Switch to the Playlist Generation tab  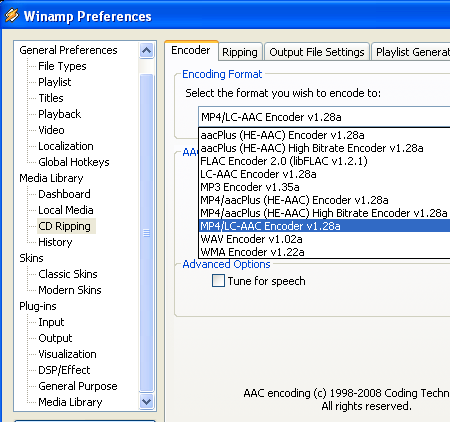tap(411, 52)
